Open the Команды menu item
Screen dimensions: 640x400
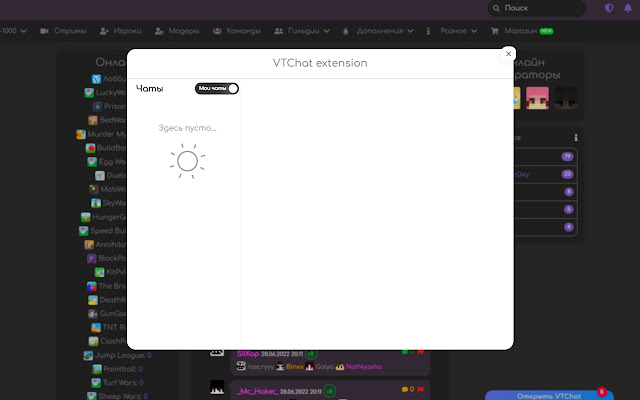(x=236, y=31)
